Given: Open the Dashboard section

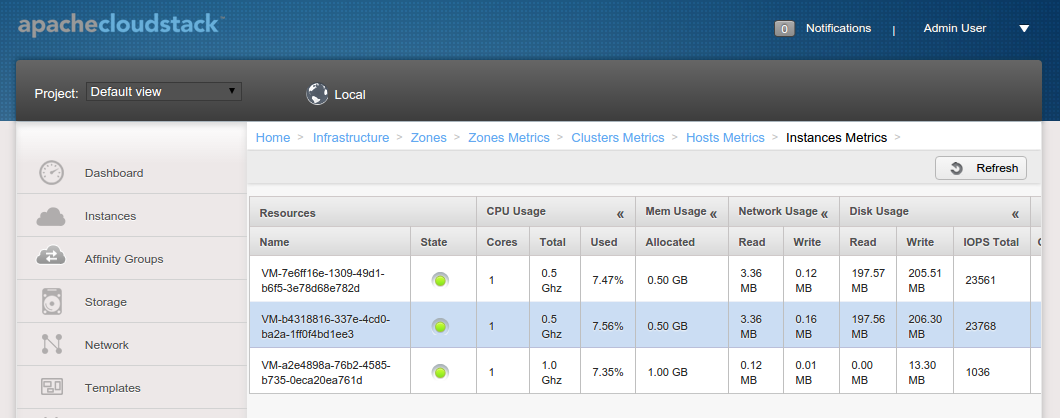Looking at the screenshot, I should click(x=132, y=172).
